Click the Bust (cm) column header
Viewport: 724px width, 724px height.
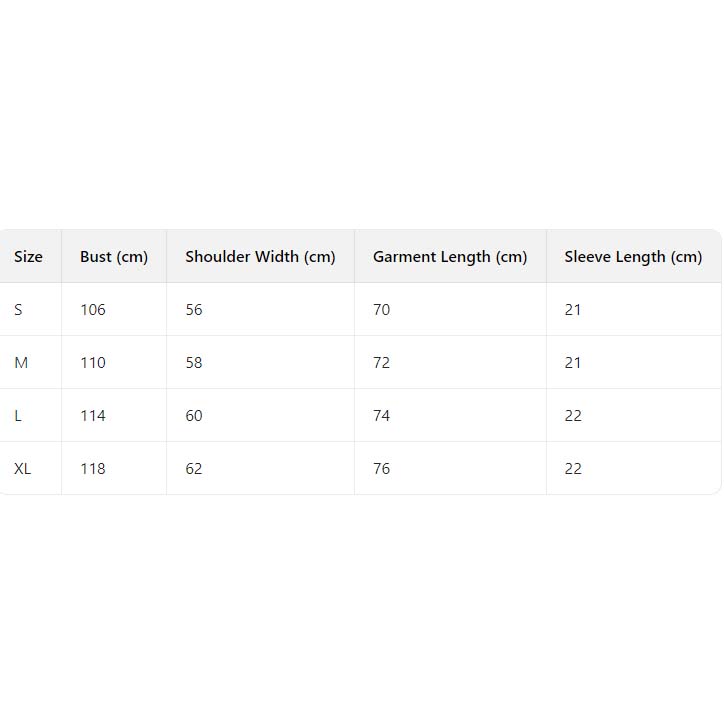coord(114,257)
